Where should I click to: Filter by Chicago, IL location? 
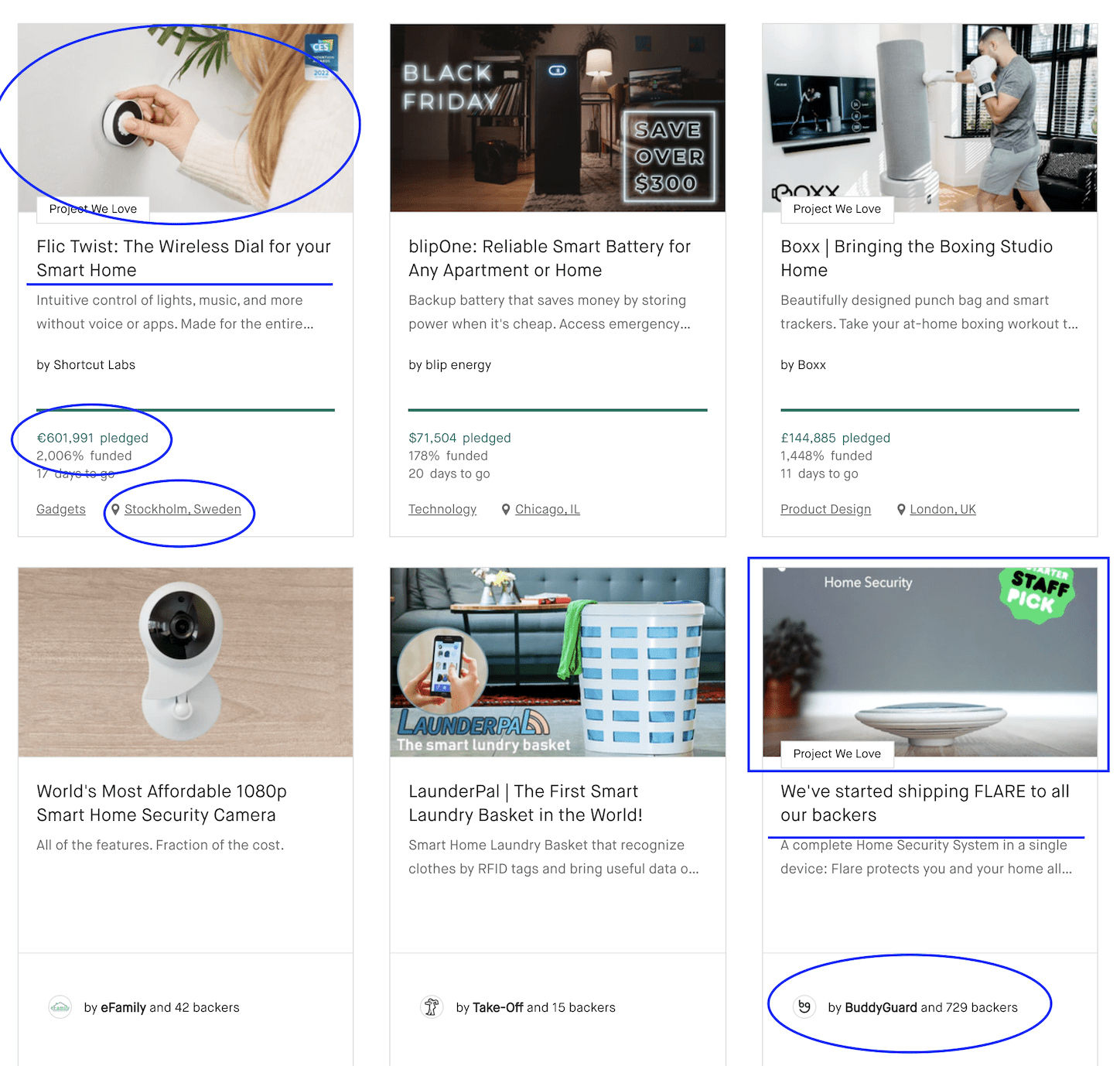pos(548,509)
